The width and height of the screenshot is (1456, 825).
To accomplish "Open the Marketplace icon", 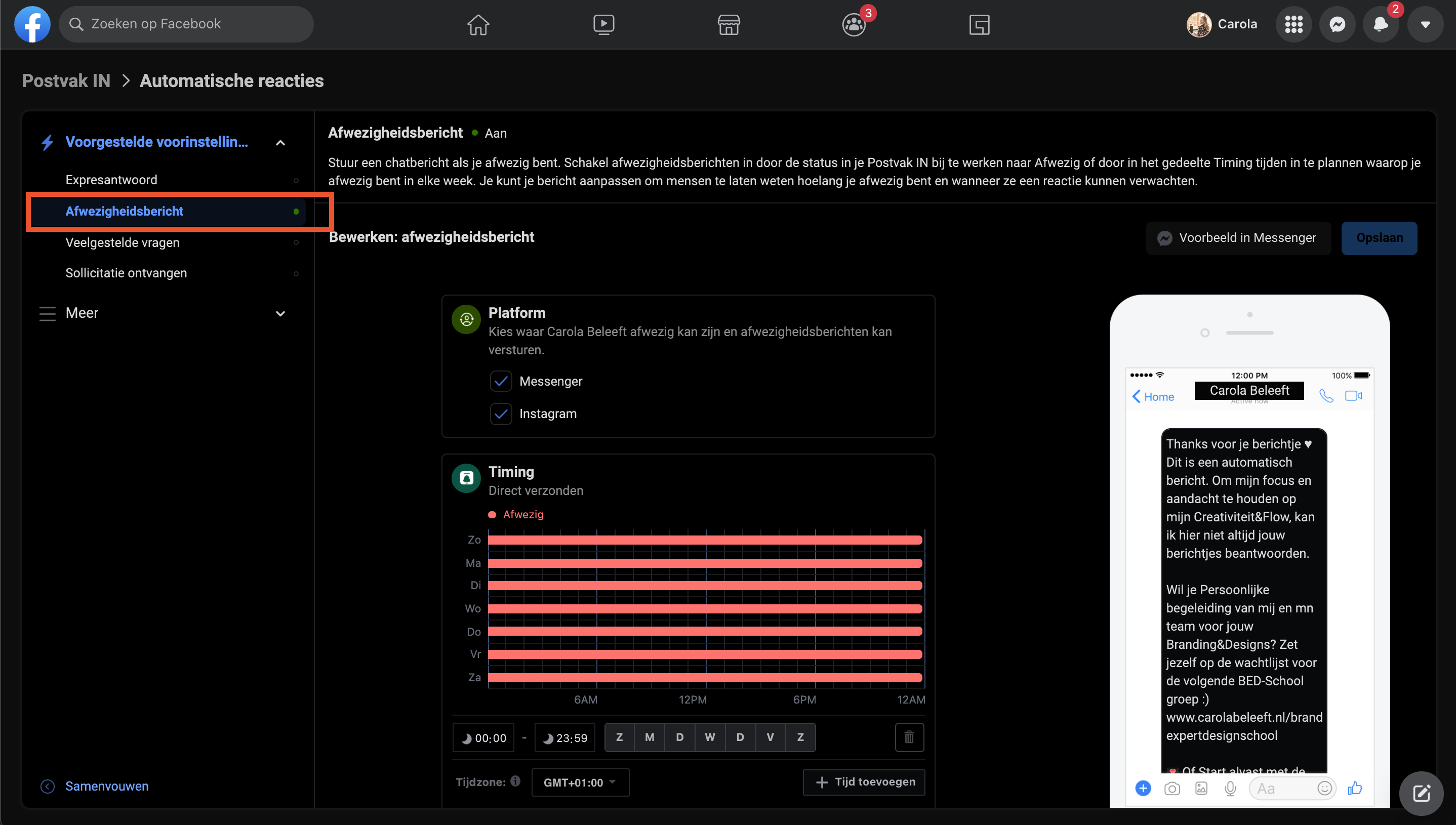I will point(729,24).
